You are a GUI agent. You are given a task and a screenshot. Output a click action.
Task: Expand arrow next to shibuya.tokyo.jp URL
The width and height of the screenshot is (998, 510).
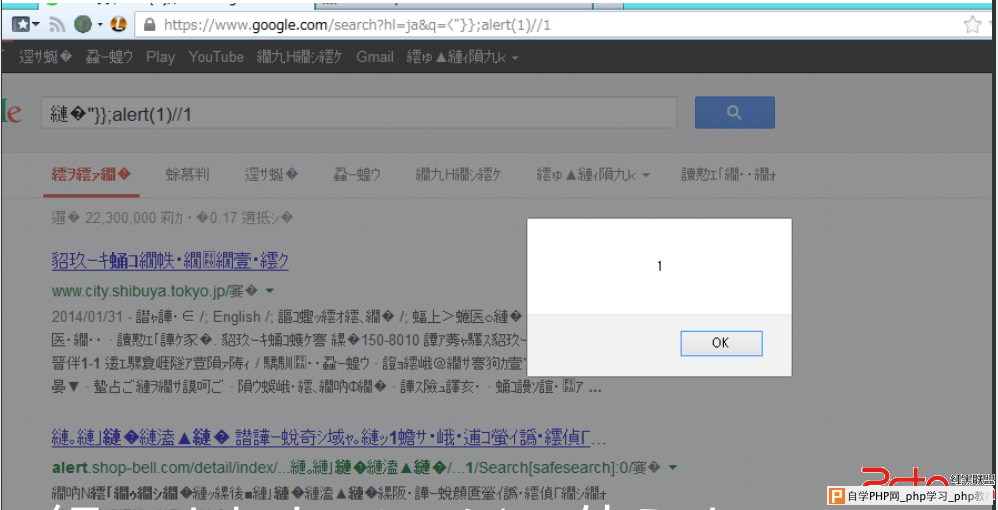tap(269, 291)
